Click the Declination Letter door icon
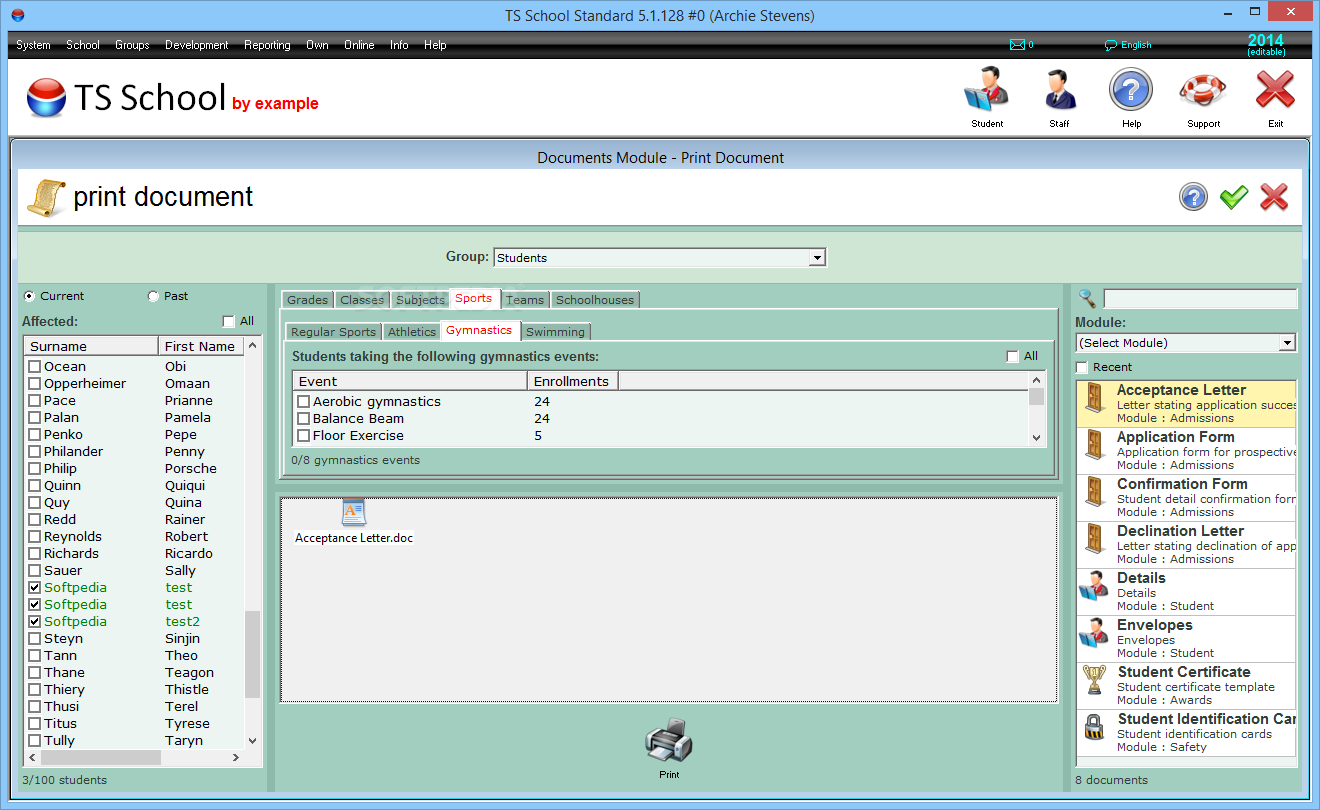Viewport: 1320px width, 810px height. pos(1095,538)
